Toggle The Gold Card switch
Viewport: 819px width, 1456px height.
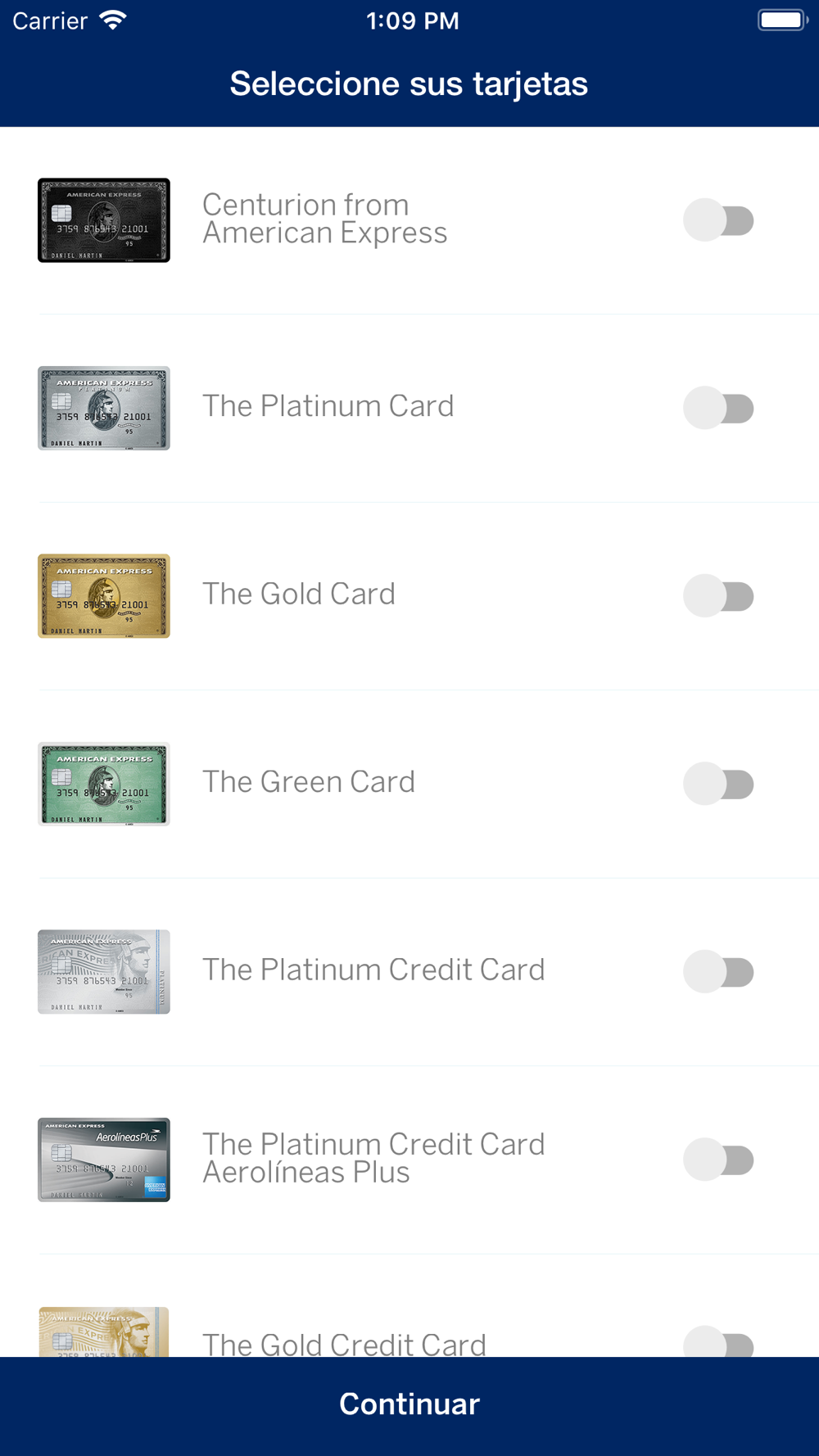point(719,596)
